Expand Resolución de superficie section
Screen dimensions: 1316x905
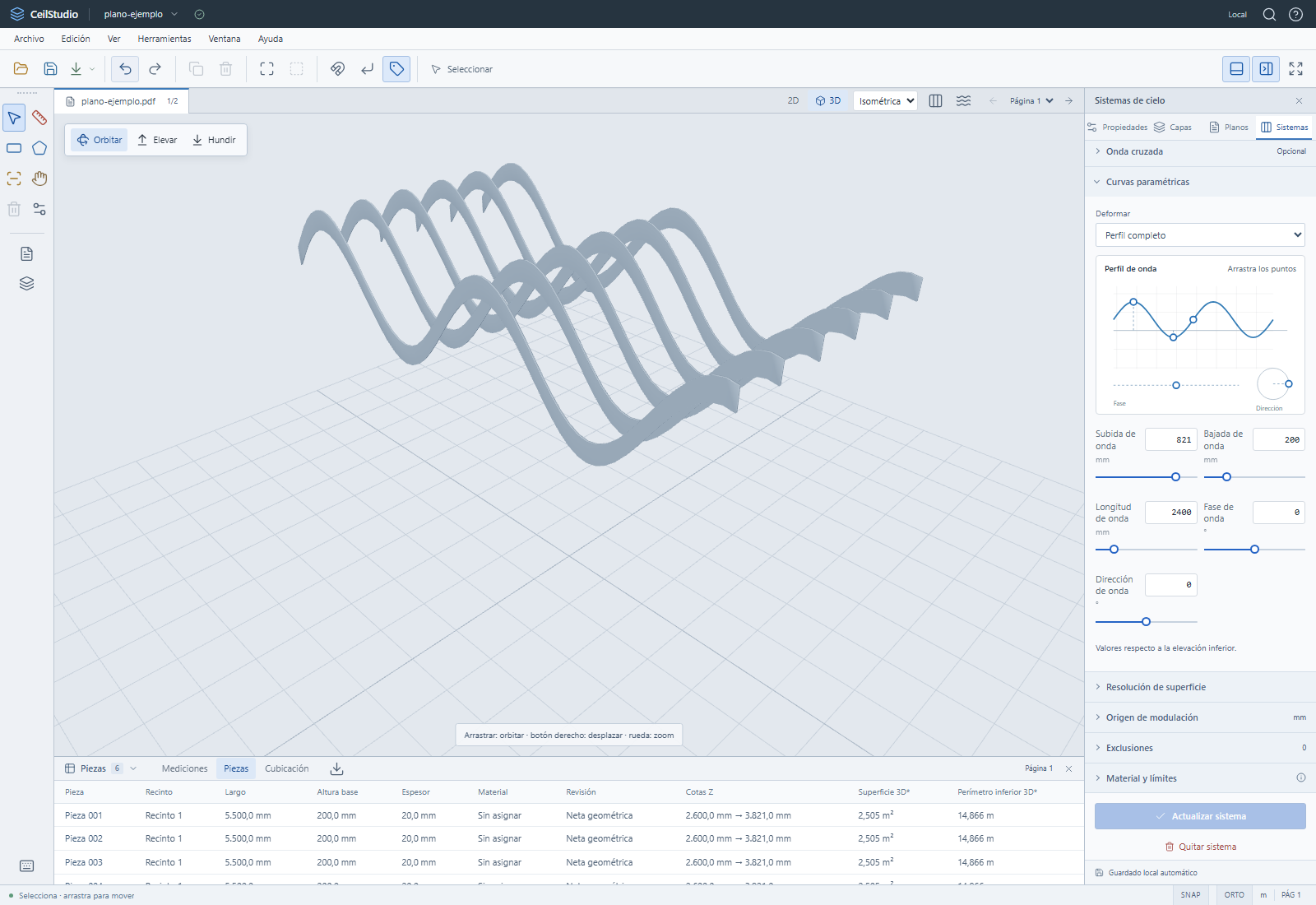1200,687
